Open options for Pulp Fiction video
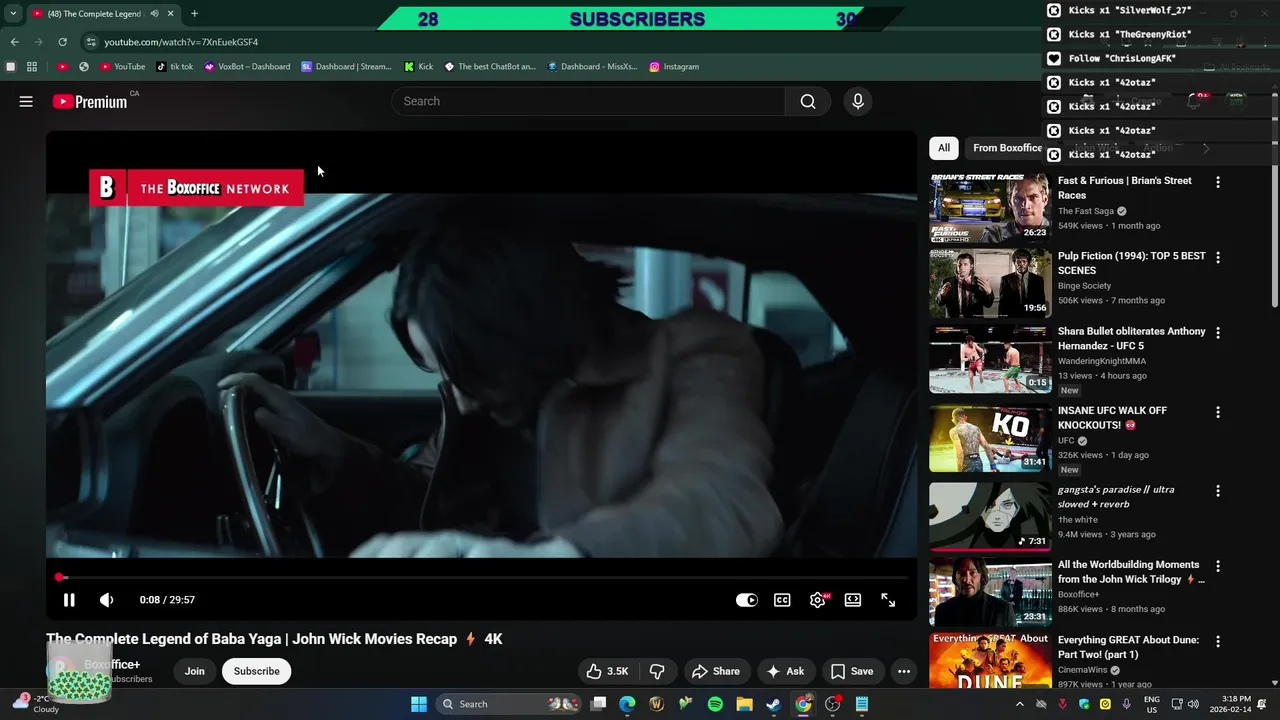This screenshot has width=1280, height=720. 1217,257
